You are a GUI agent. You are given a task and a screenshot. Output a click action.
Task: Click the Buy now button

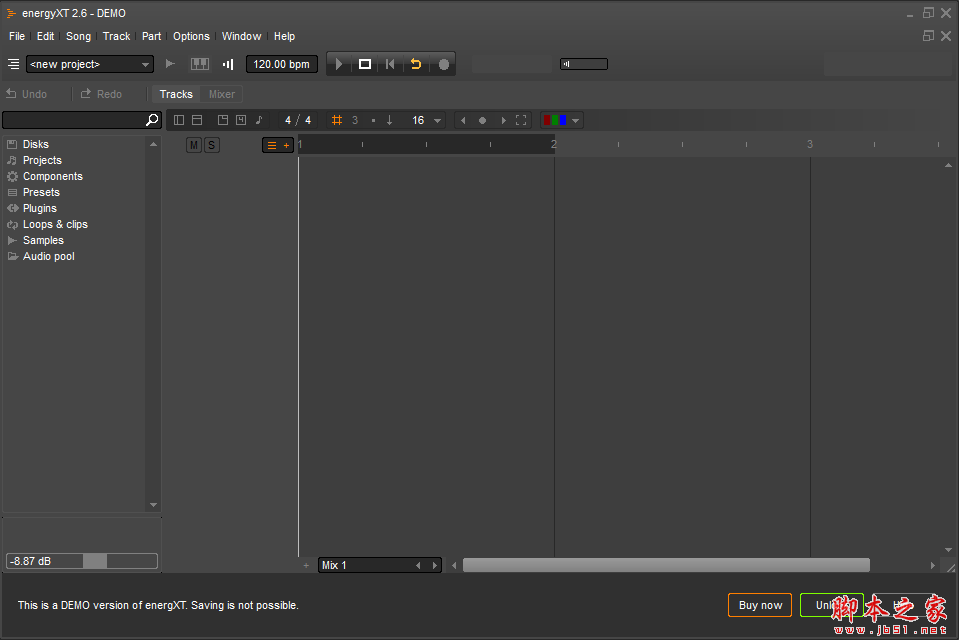(760, 605)
